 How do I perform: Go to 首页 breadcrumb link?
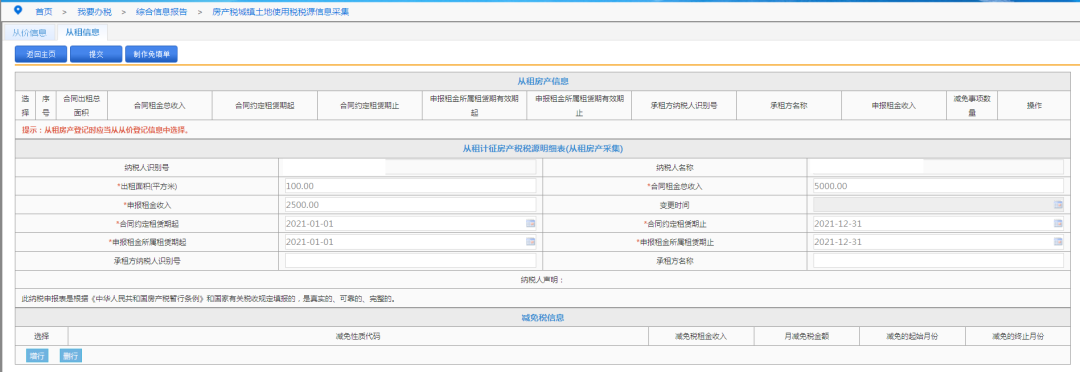[x=43, y=12]
